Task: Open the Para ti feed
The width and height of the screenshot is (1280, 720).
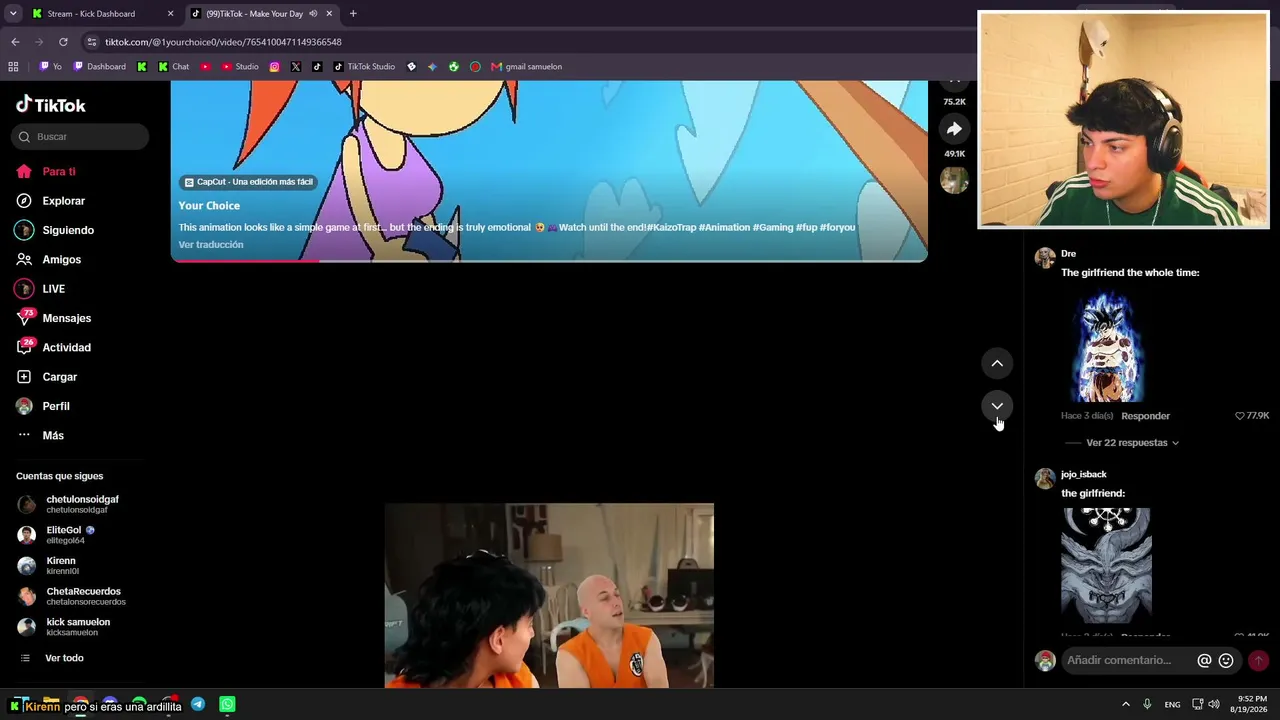Action: click(46, 171)
